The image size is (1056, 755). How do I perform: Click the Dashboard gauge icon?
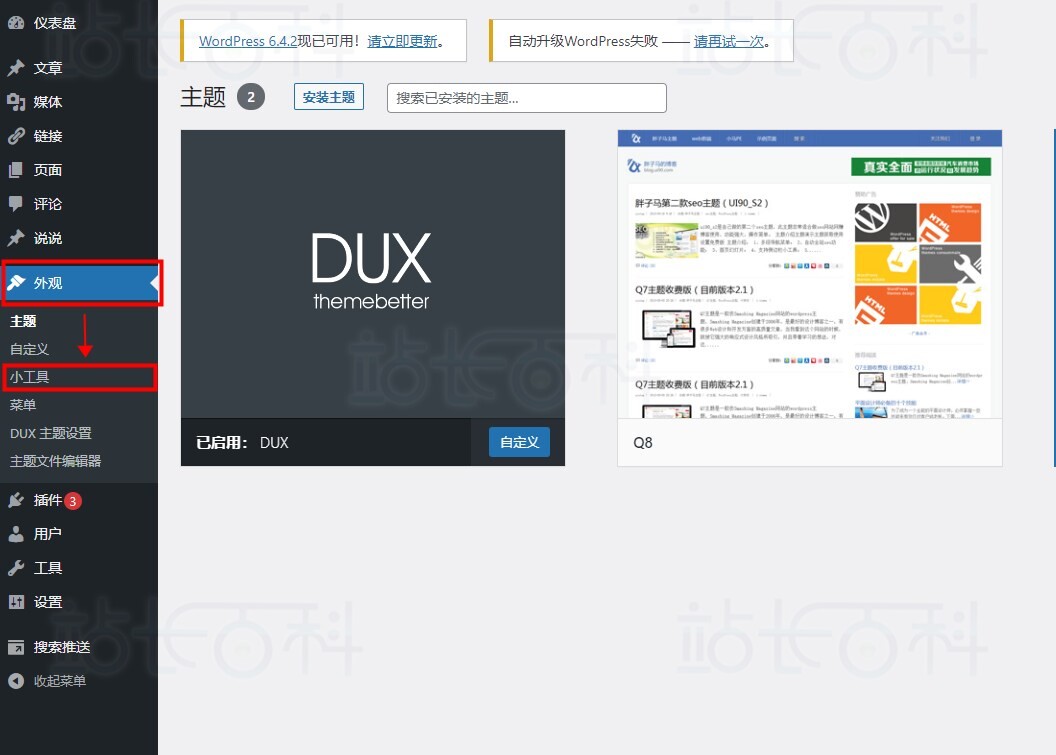click(16, 22)
